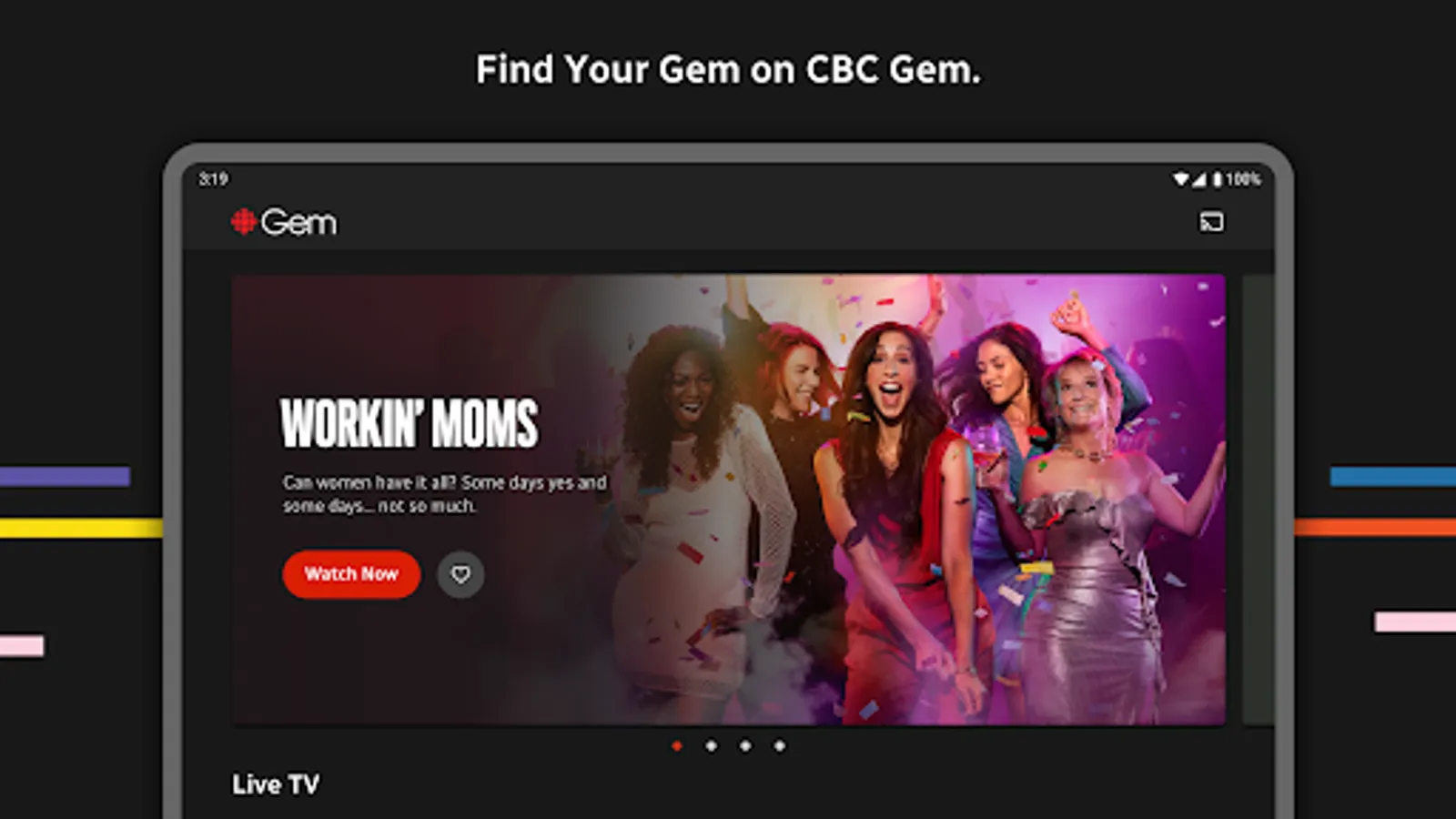Screen dimensions: 1456x819
Task: Open the Live TV section heading
Action: (276, 784)
